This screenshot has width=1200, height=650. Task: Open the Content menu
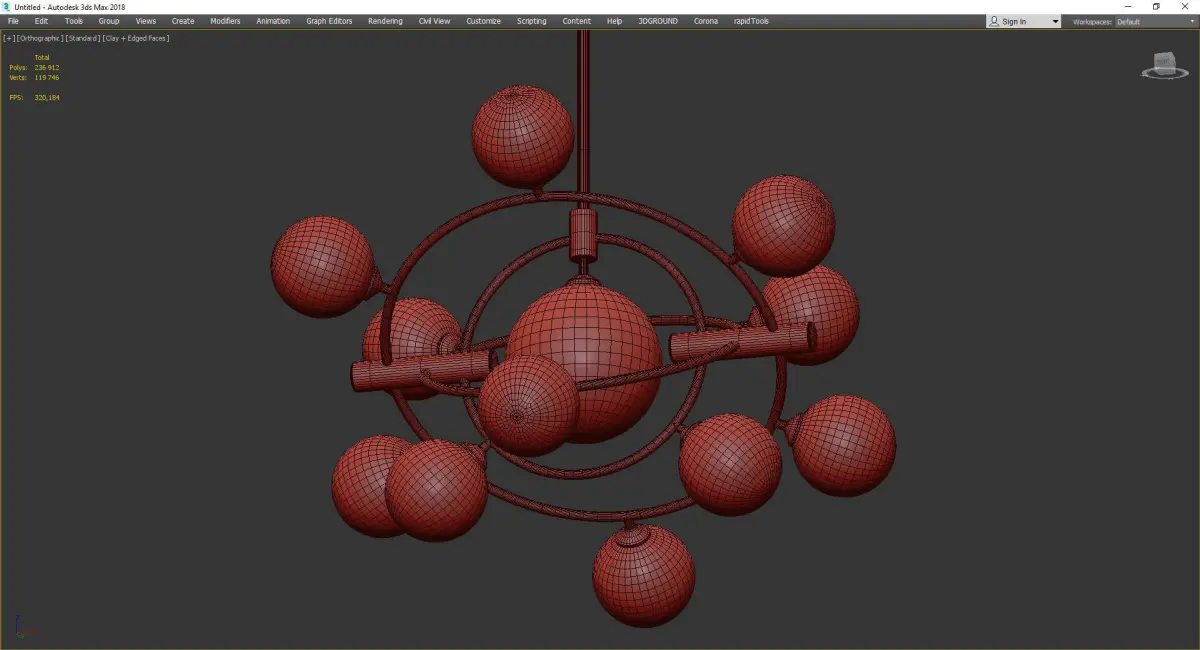[x=576, y=21]
